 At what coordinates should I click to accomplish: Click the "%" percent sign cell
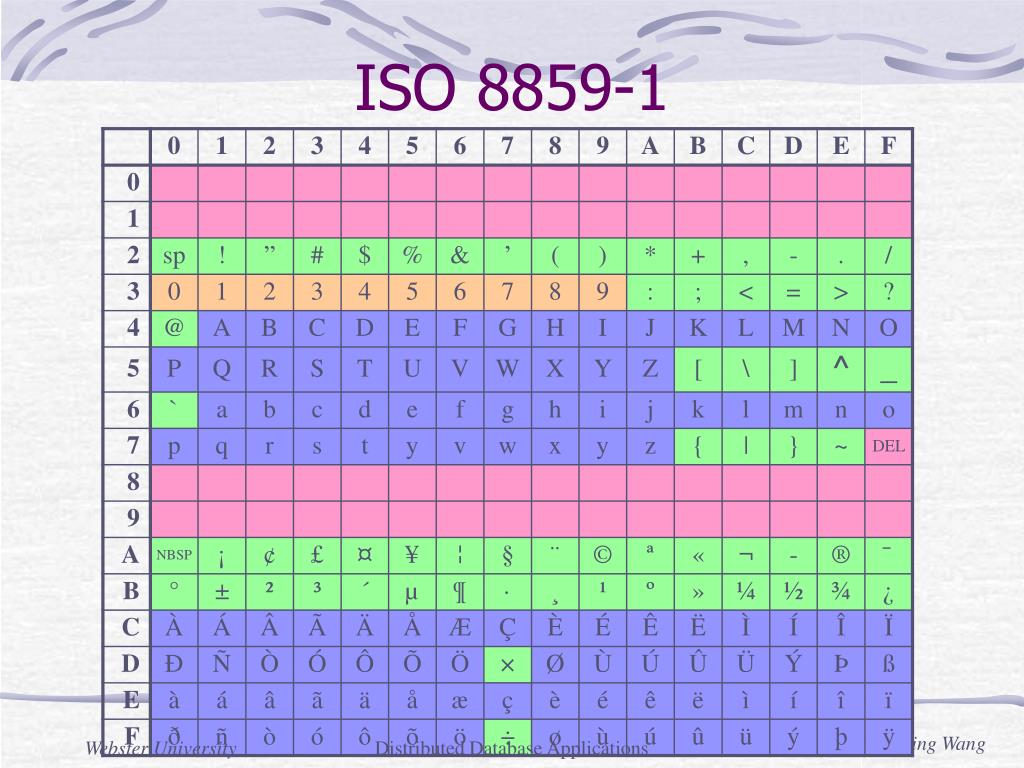[412, 256]
